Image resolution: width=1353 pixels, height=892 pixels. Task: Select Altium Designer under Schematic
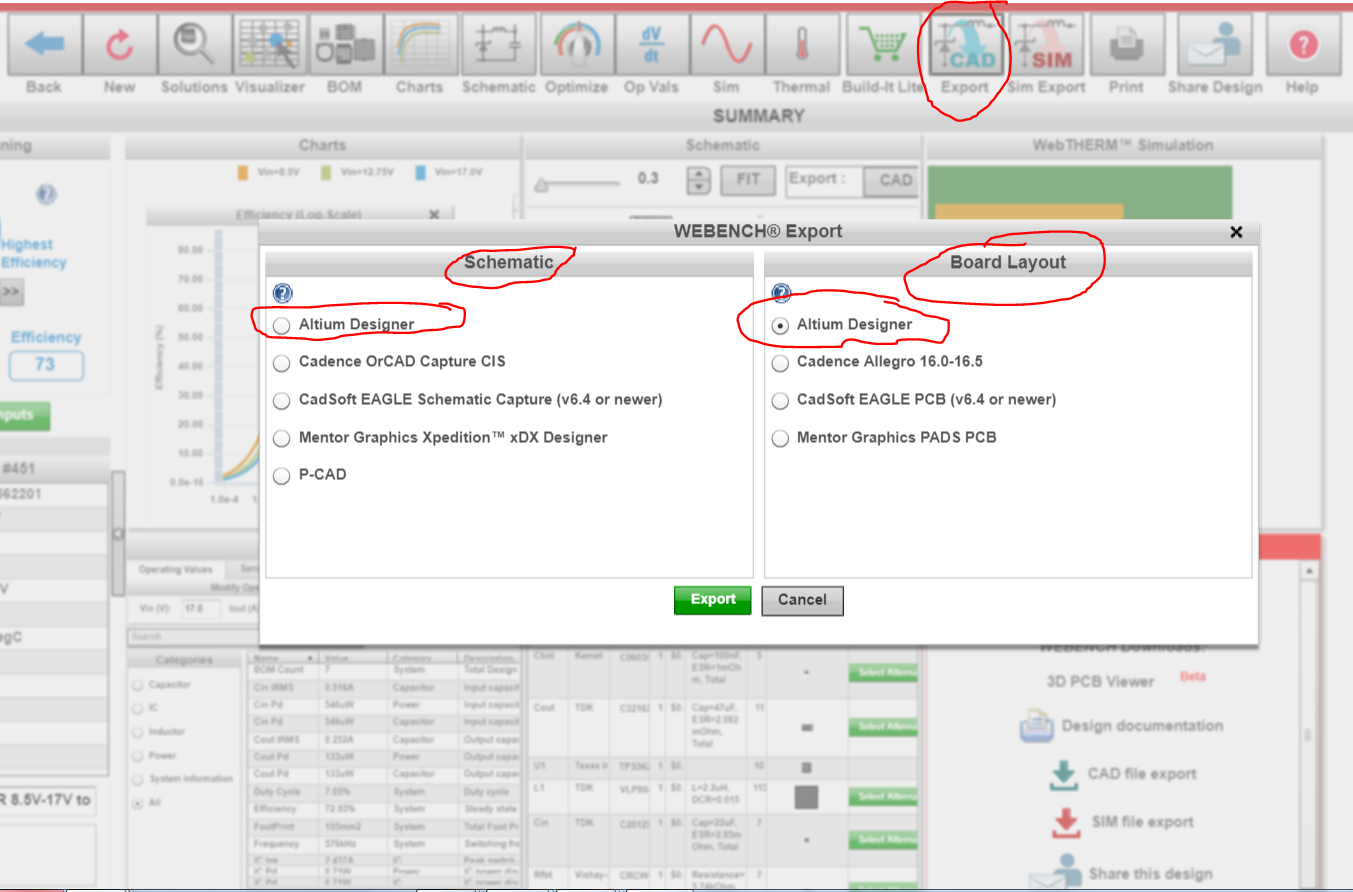(x=282, y=325)
